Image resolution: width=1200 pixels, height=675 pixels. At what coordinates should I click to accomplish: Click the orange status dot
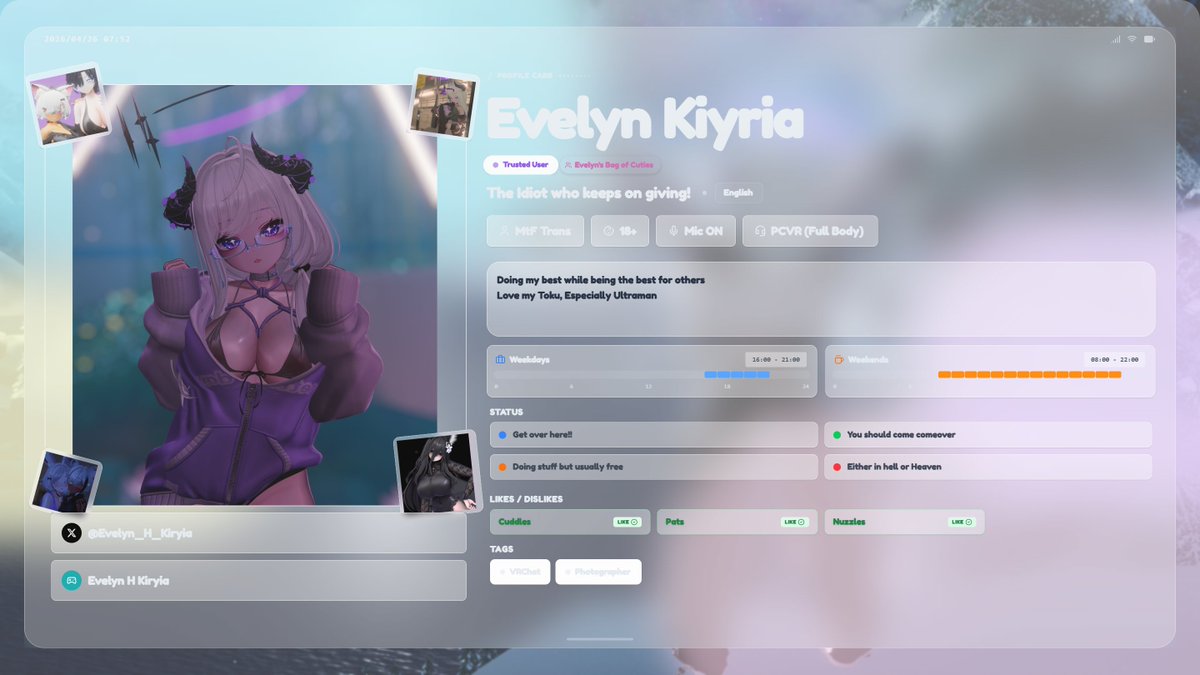tap(502, 467)
